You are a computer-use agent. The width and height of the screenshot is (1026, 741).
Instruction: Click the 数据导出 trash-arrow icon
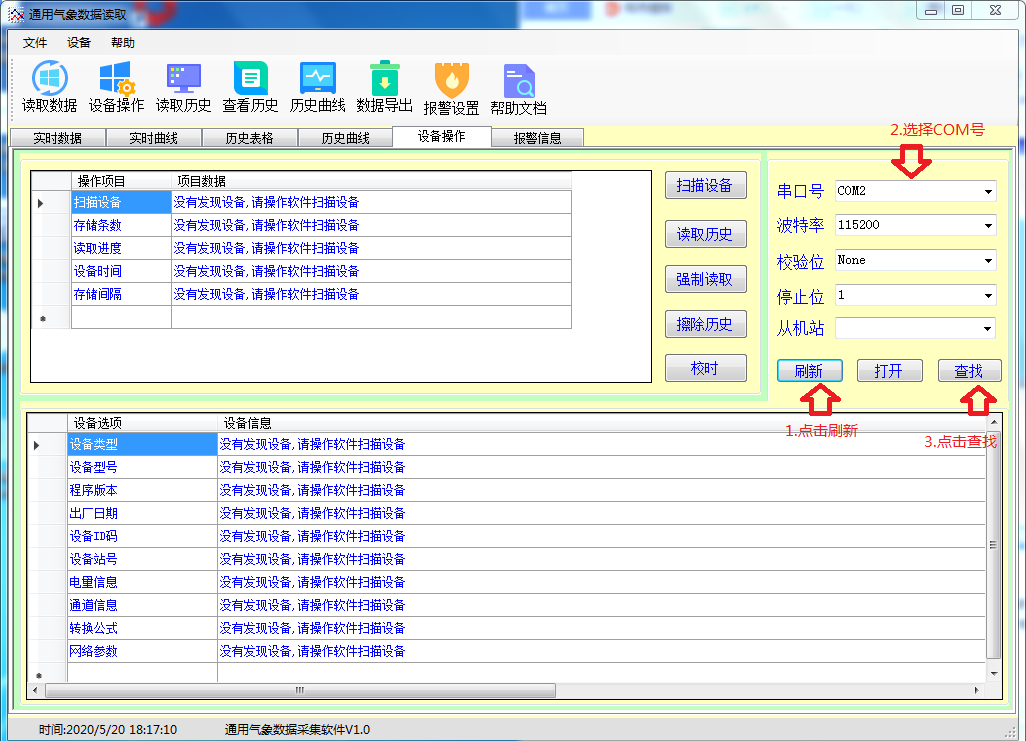pos(384,79)
